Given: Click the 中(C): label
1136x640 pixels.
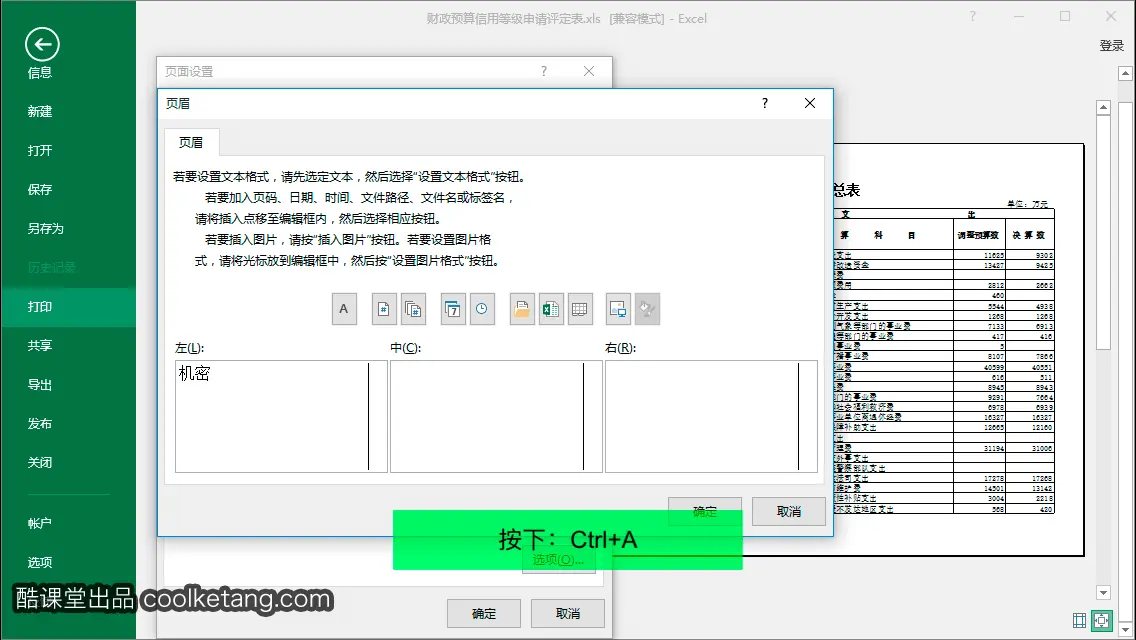Looking at the screenshot, I should pyautogui.click(x=406, y=348).
